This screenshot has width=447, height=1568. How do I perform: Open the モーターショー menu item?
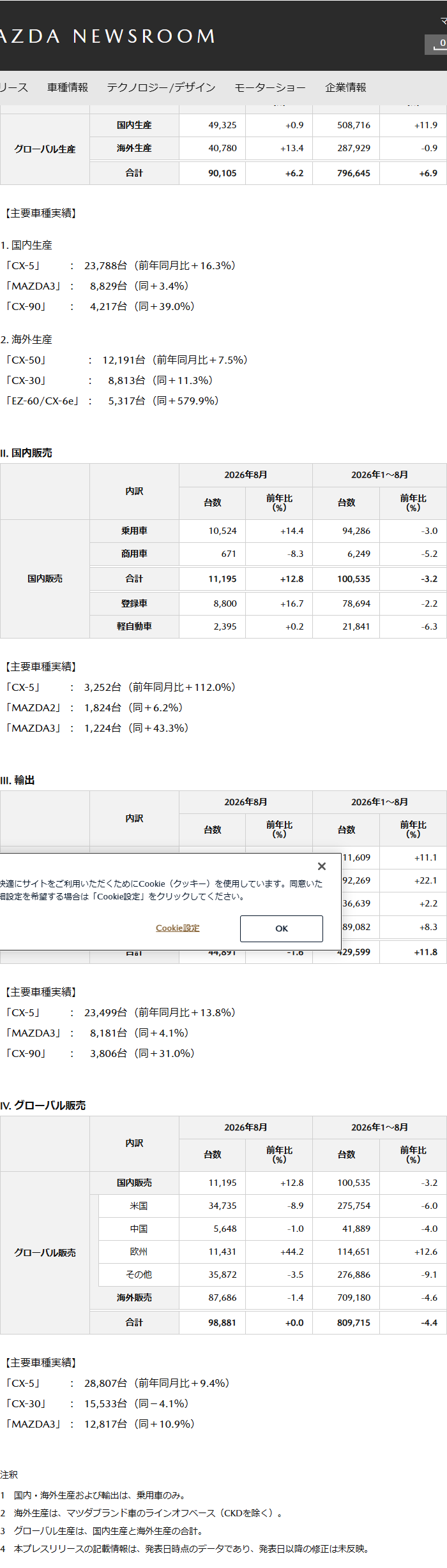(270, 87)
